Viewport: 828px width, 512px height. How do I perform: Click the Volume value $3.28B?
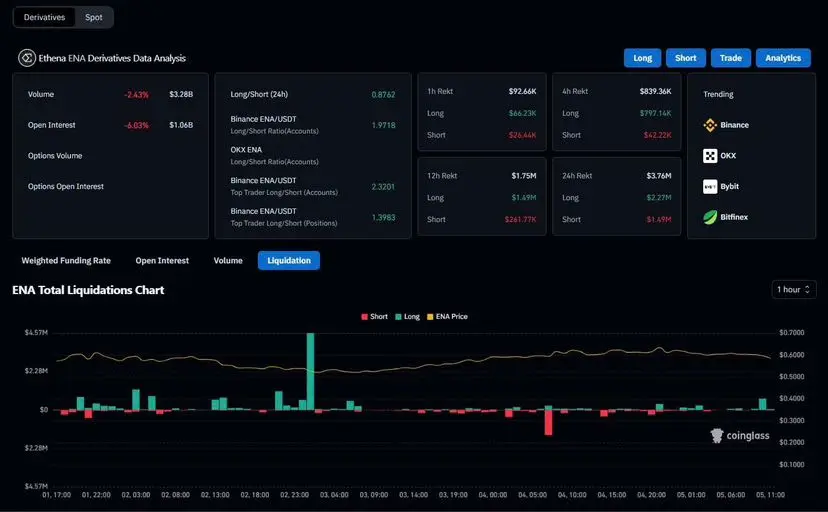[x=181, y=94]
